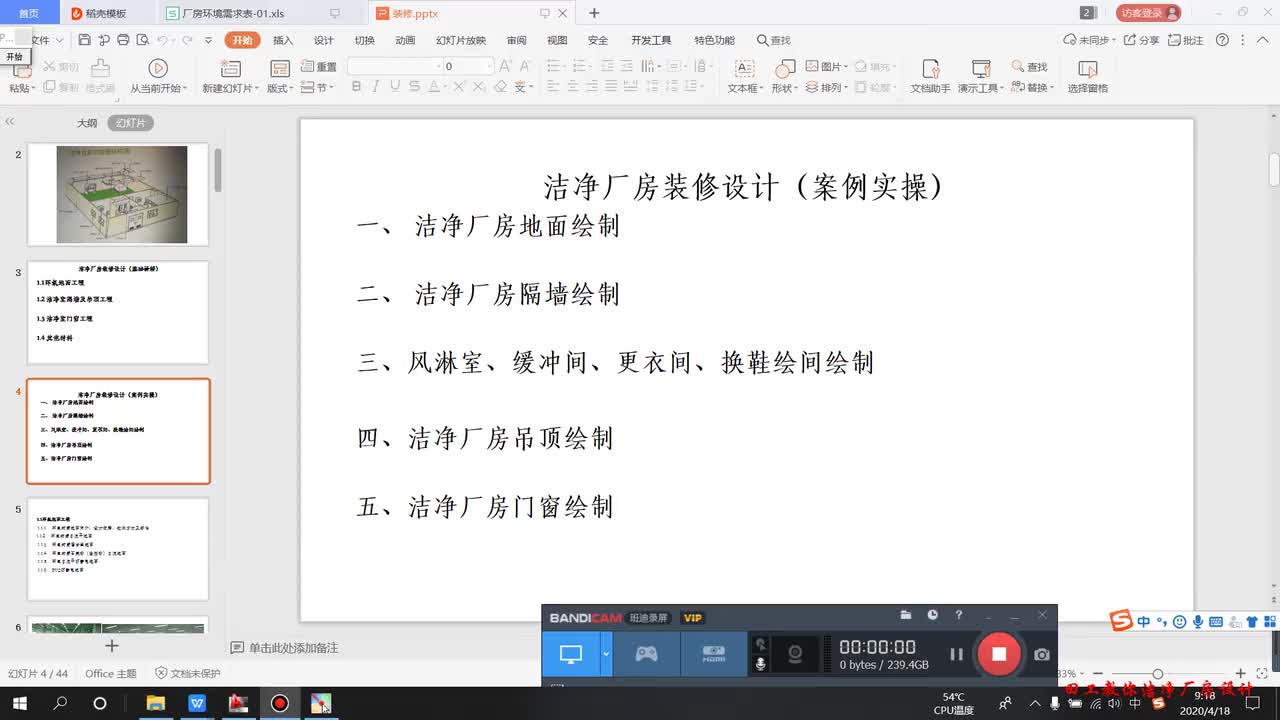Stop the Bandicam recording
This screenshot has height=720, width=1280.
(x=998, y=654)
